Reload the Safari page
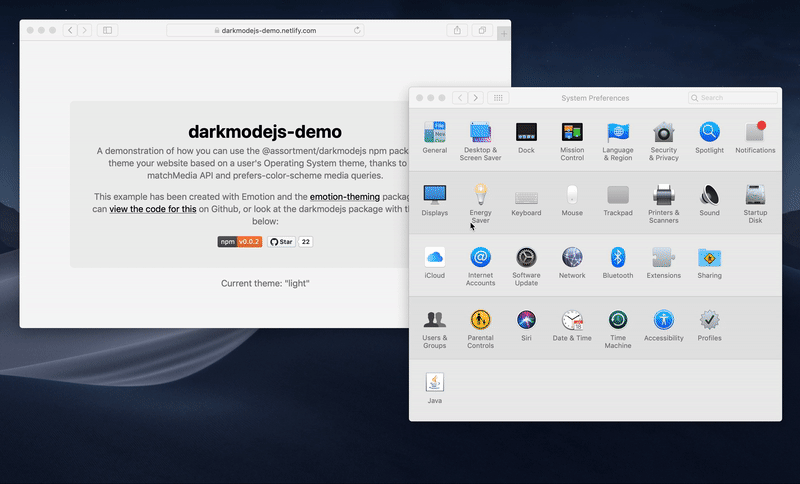 (357, 30)
